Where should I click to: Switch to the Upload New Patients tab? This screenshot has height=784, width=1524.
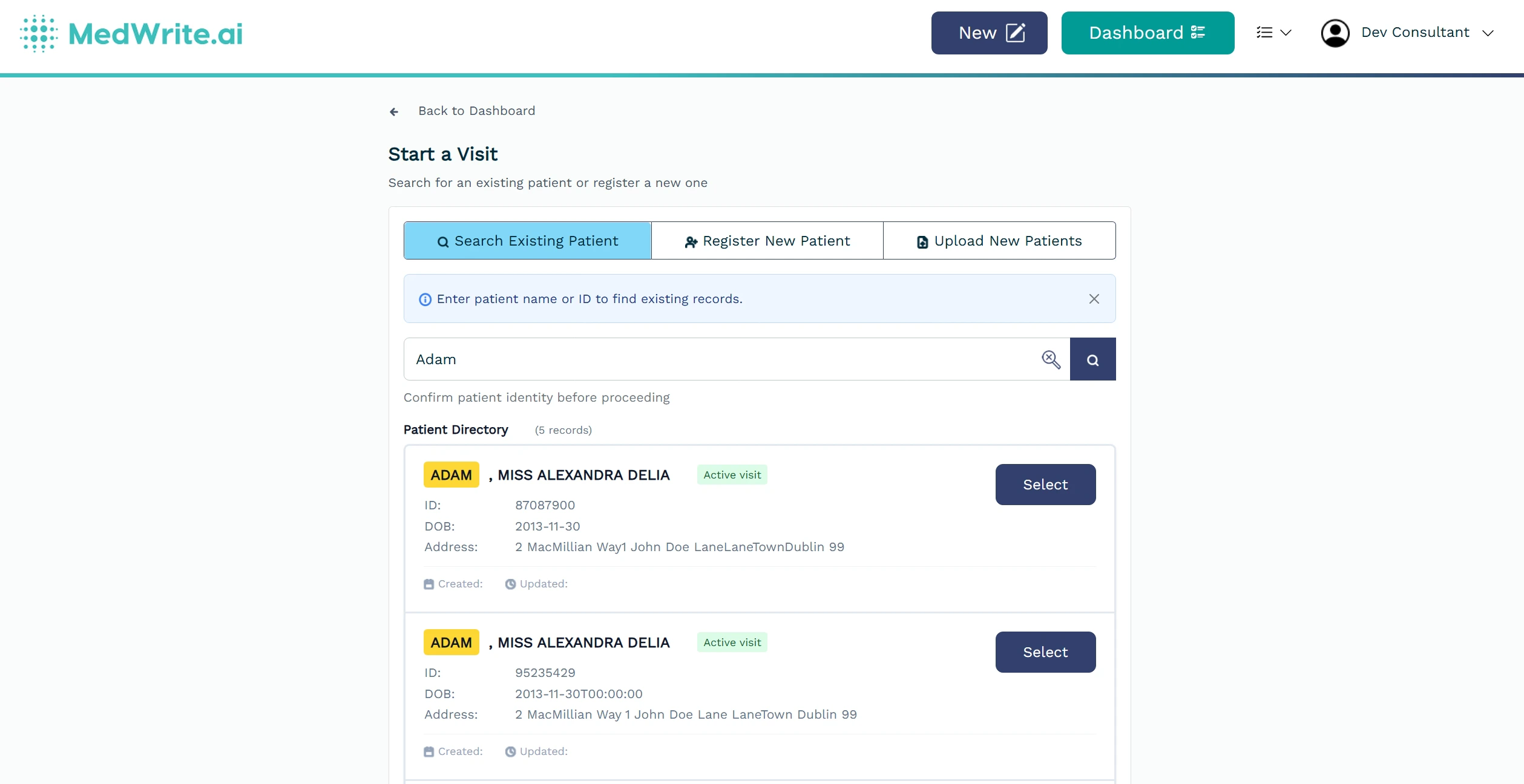(x=999, y=240)
